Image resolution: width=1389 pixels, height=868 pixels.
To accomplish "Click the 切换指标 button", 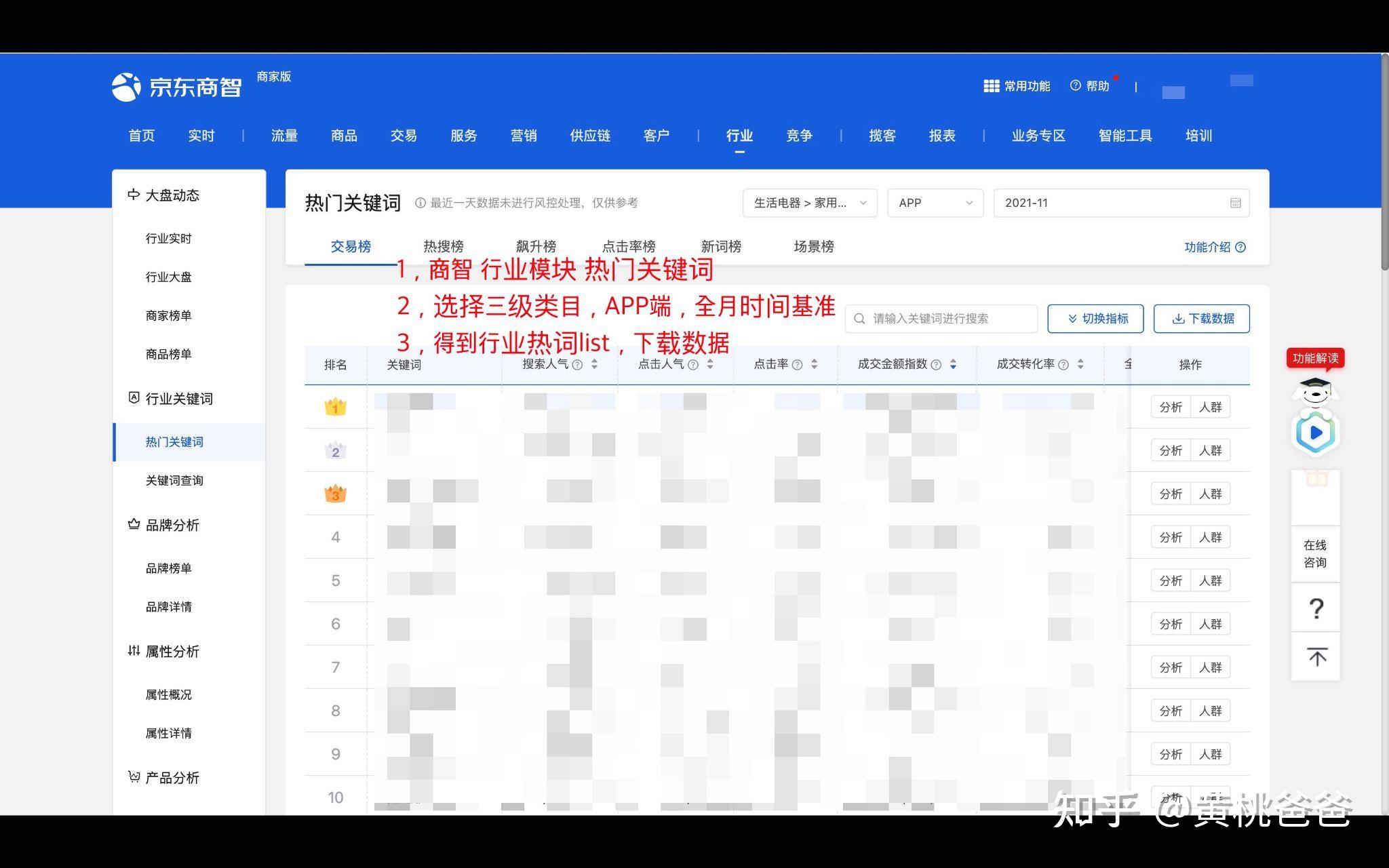I will pyautogui.click(x=1095, y=319).
